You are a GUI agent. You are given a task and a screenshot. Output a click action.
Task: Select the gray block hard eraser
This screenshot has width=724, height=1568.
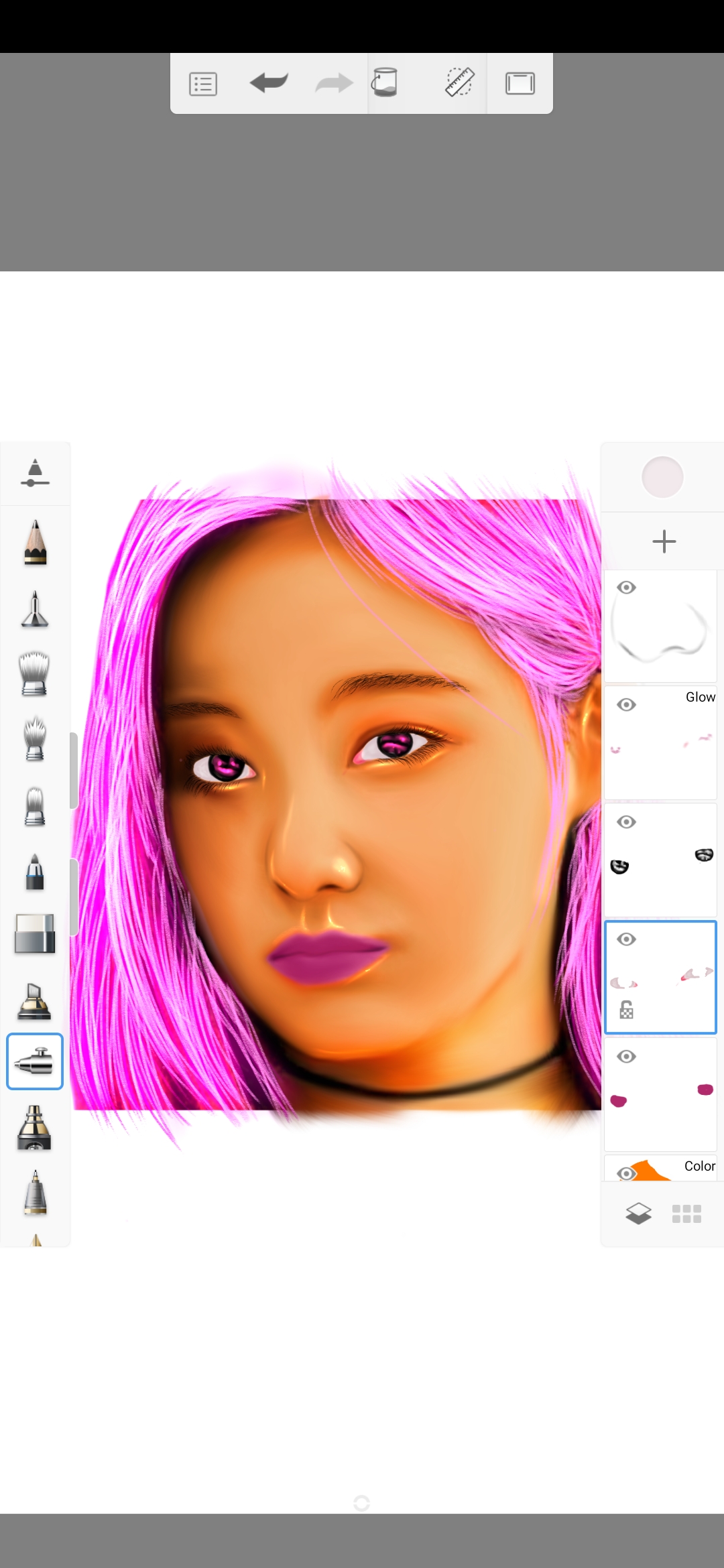tap(35, 933)
